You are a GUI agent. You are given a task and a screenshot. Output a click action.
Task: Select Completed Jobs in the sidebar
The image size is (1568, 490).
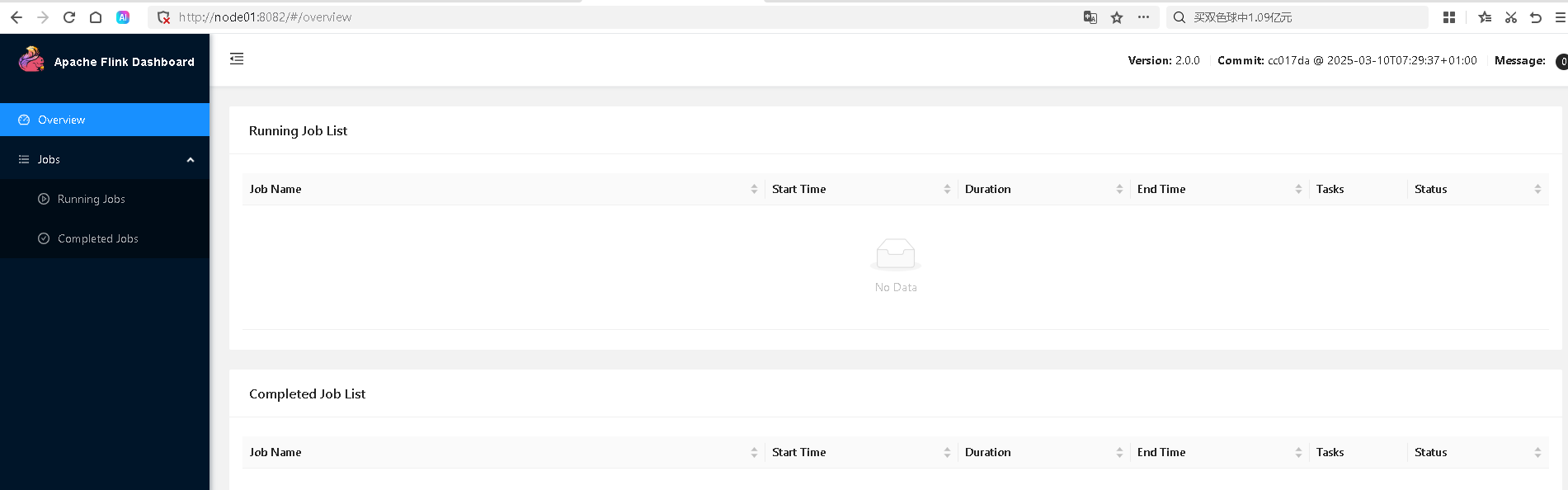point(97,238)
